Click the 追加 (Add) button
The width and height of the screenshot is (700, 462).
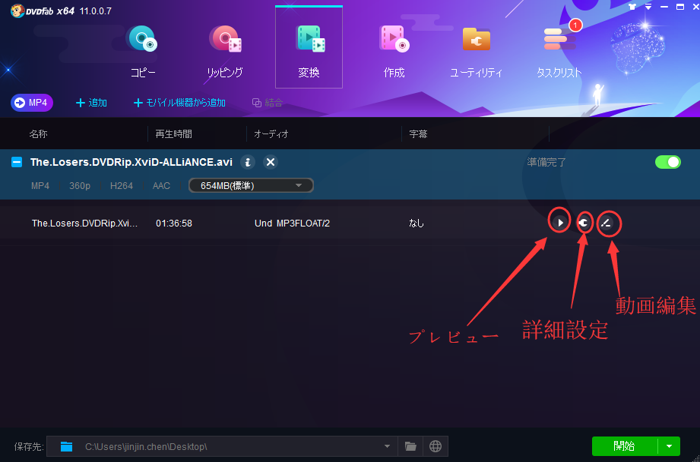[92, 103]
